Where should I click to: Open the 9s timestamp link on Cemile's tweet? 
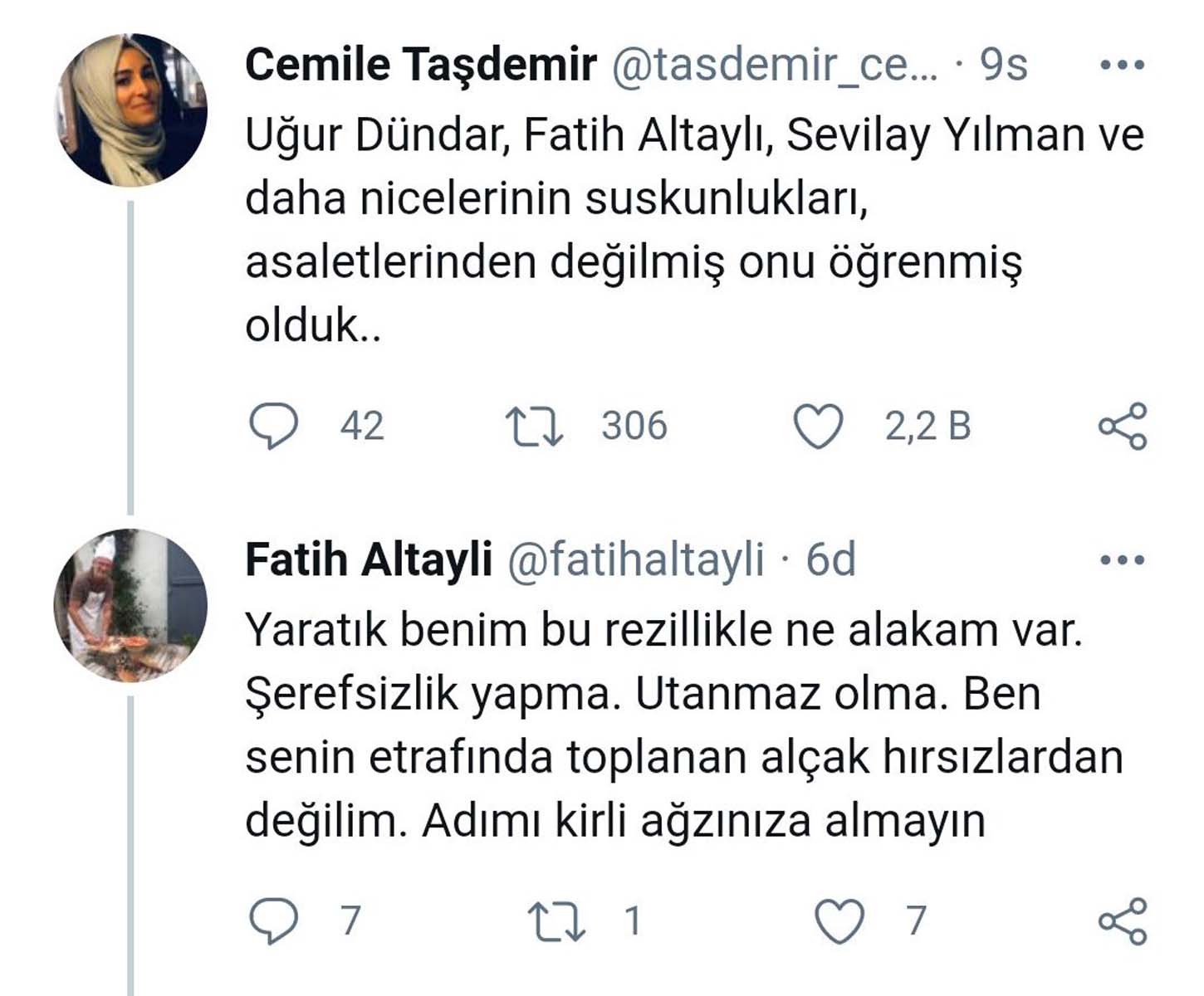coord(1004,65)
